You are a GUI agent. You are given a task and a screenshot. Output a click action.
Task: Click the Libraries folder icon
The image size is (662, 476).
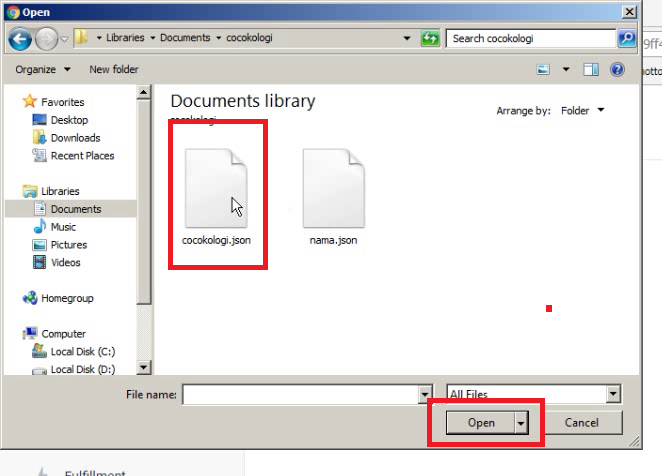pyautogui.click(x=30, y=191)
